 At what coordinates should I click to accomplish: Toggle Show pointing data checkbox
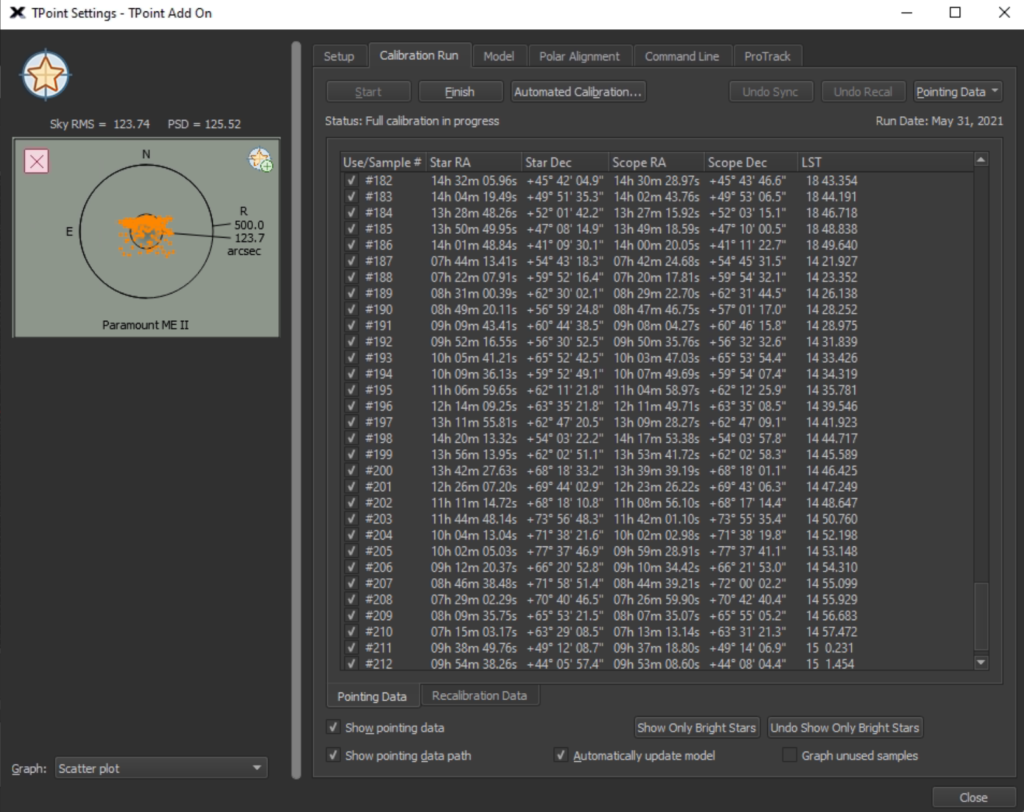coord(333,727)
